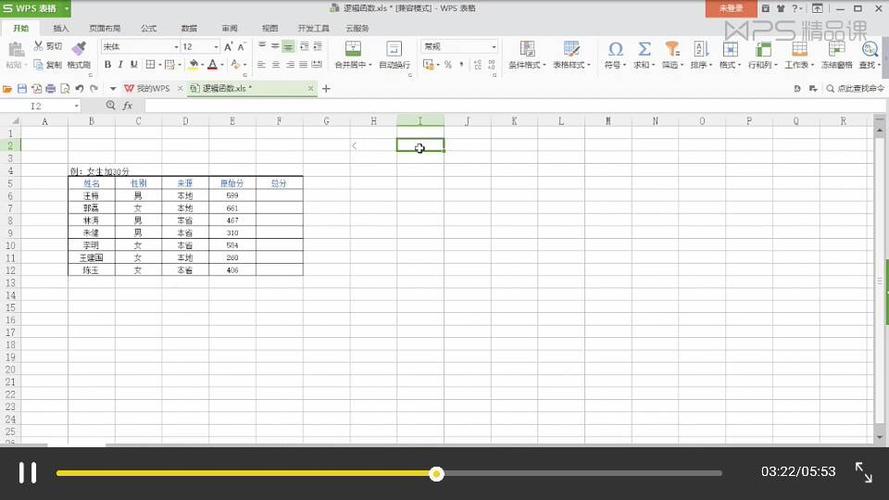Open the font color dropdown arrow
The height and width of the screenshot is (500, 889).
tap(222, 65)
